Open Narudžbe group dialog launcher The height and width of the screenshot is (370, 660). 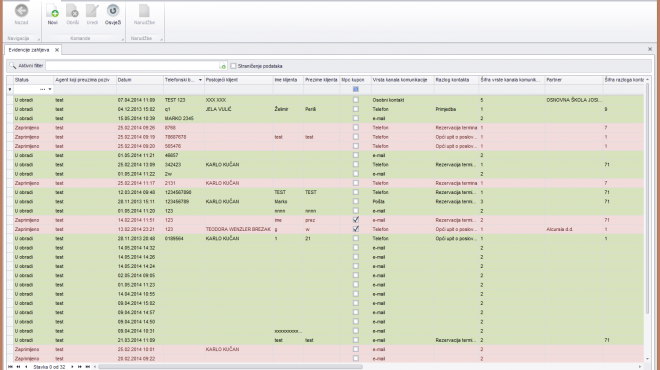pos(161,40)
